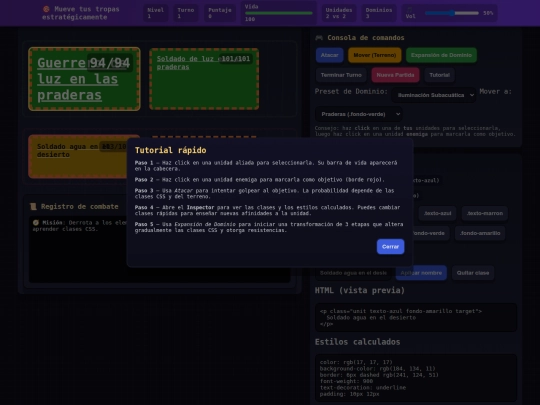
Task: Click the Atacar button
Action: pyautogui.click(x=330, y=55)
